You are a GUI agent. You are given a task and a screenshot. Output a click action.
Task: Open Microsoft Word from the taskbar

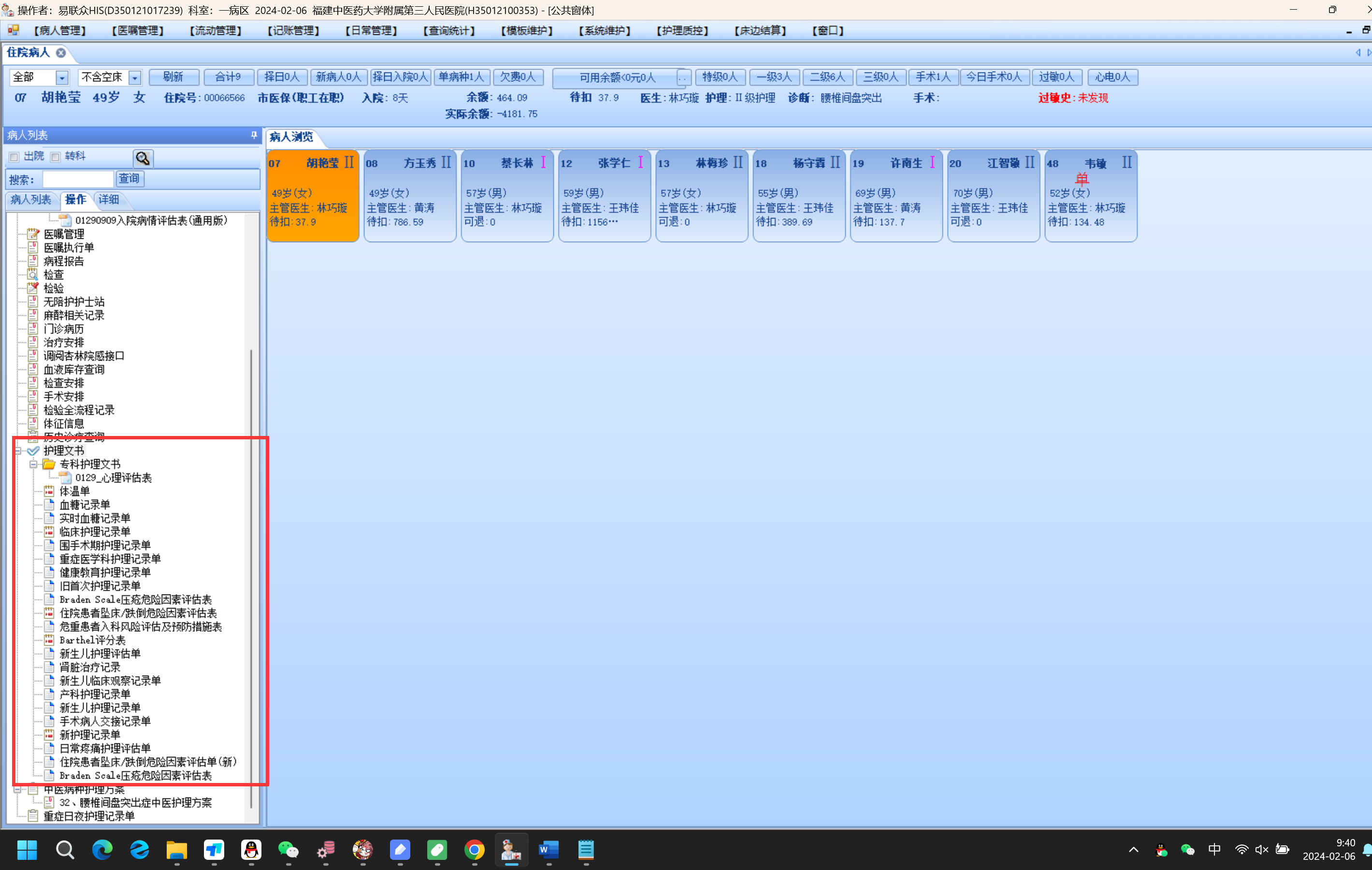pyautogui.click(x=548, y=850)
